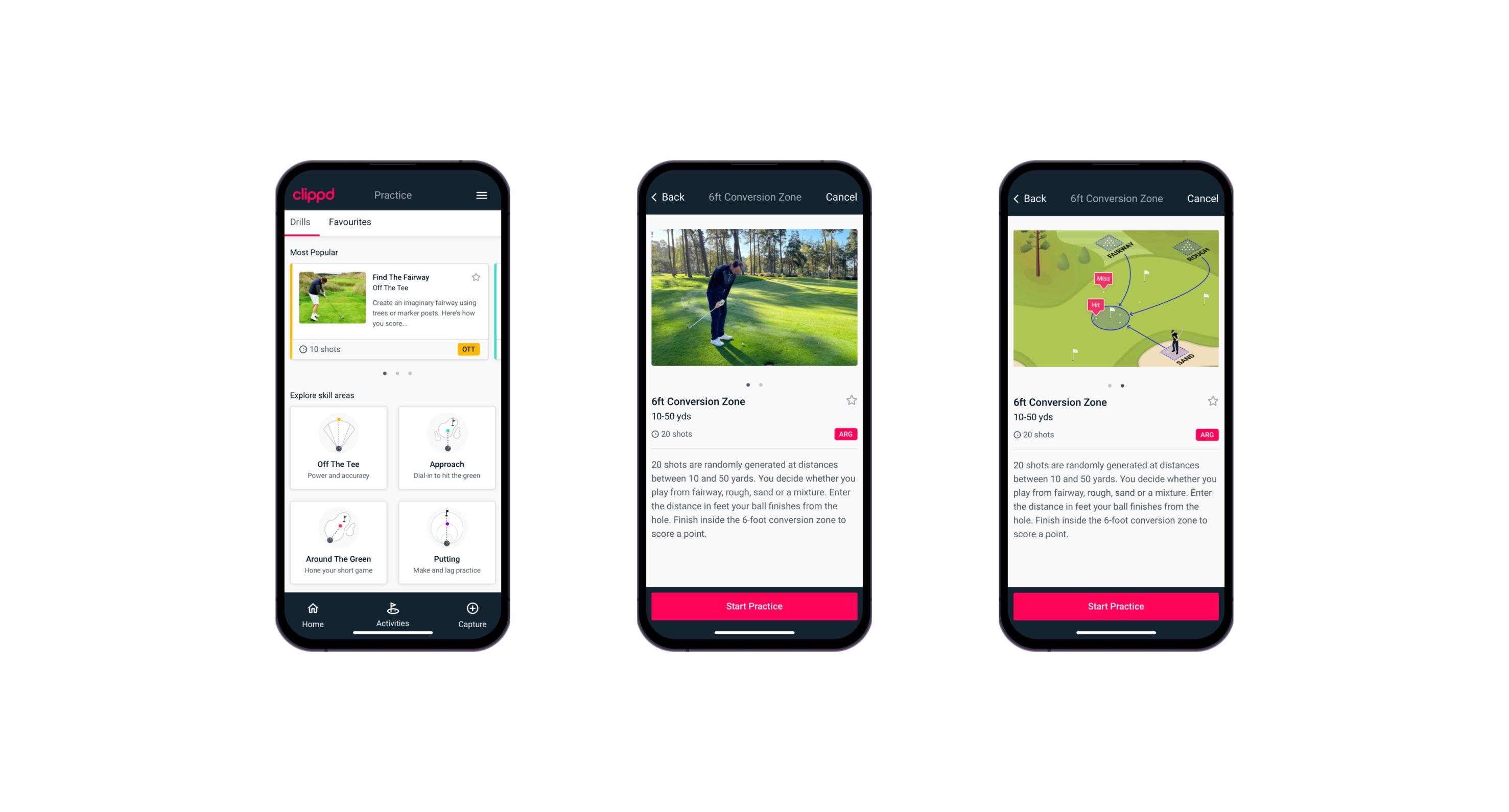The width and height of the screenshot is (1509, 812).
Task: Tap Back button on 6ft Conversion Zone screen
Action: click(671, 197)
